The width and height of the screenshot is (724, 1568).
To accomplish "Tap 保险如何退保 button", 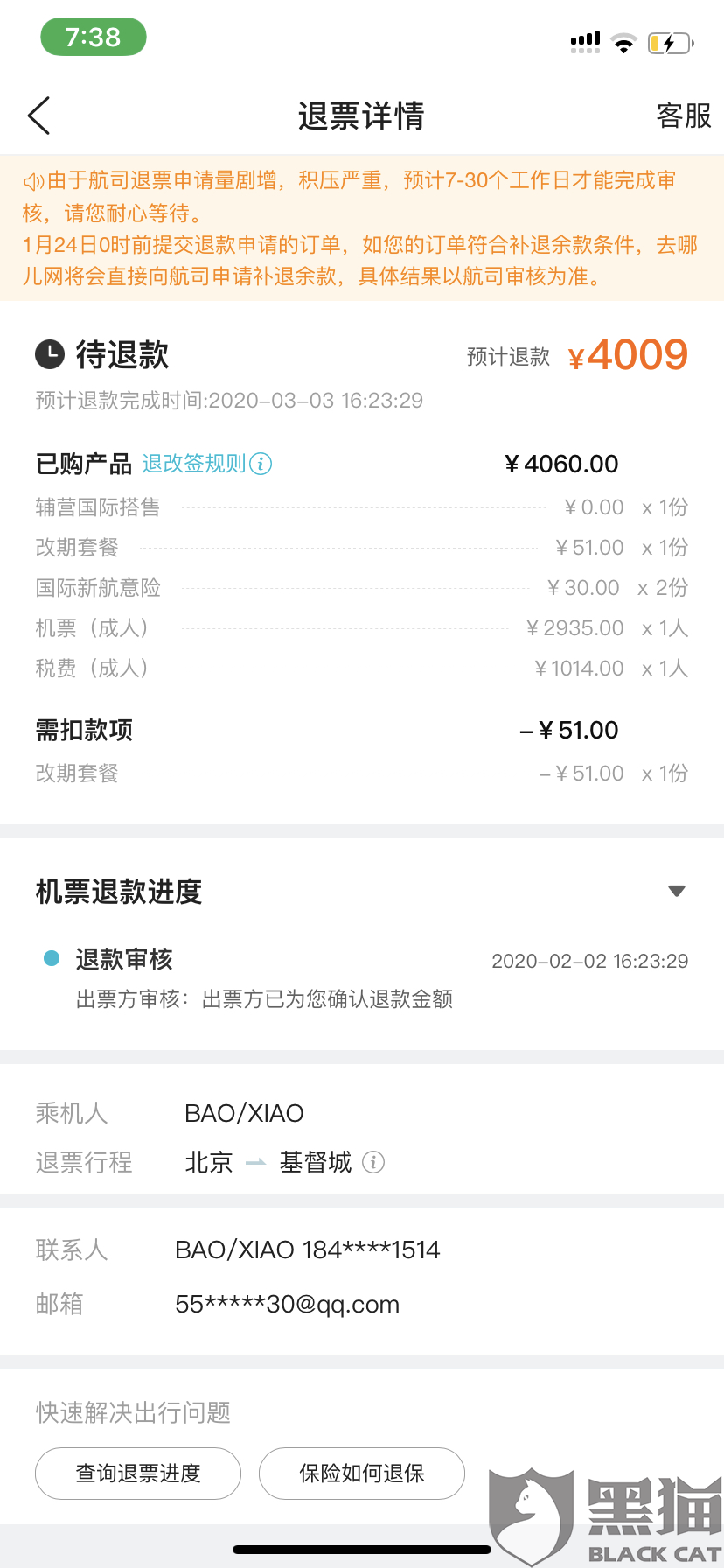I will [x=362, y=1473].
